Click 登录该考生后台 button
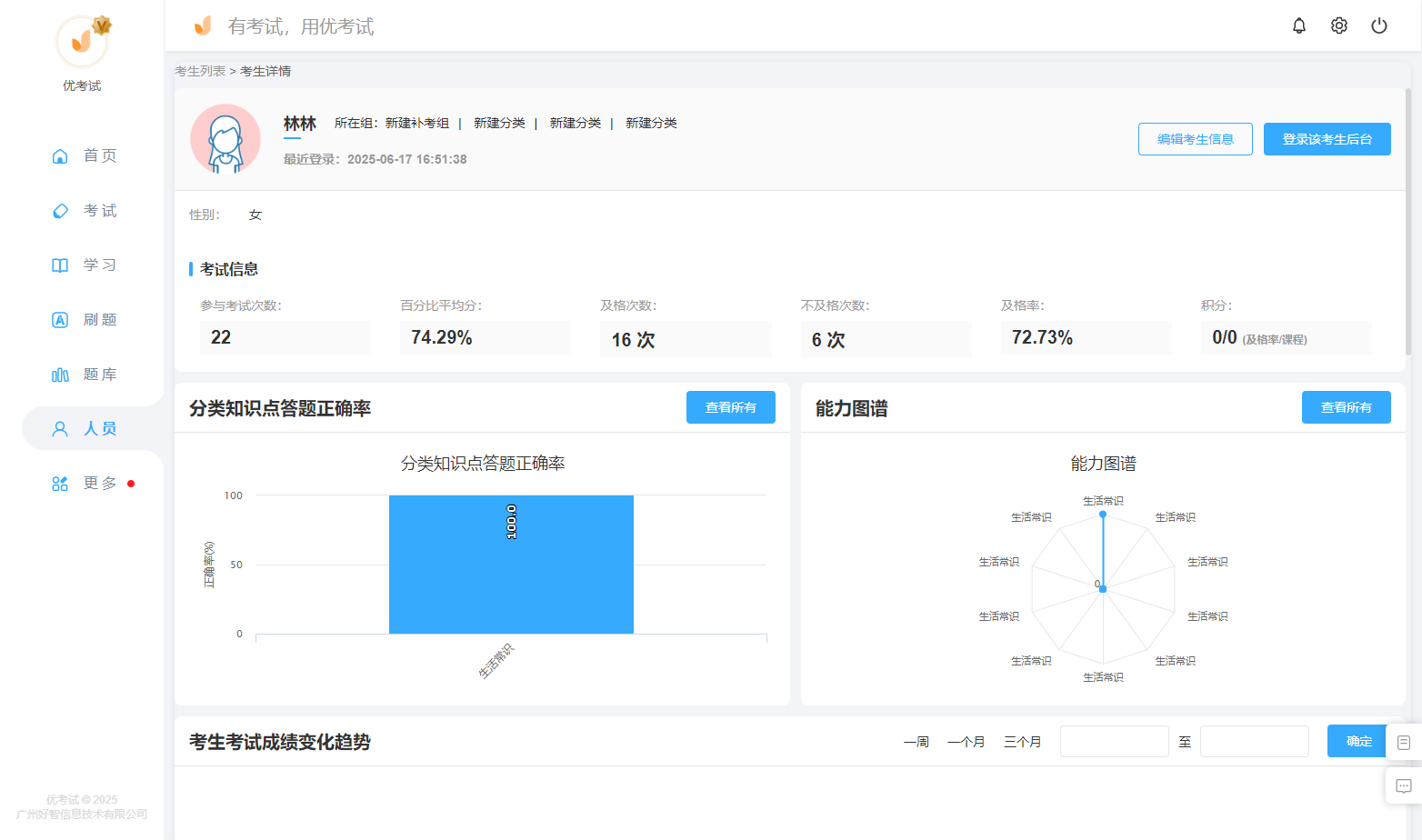The width and height of the screenshot is (1422, 840). click(1327, 139)
